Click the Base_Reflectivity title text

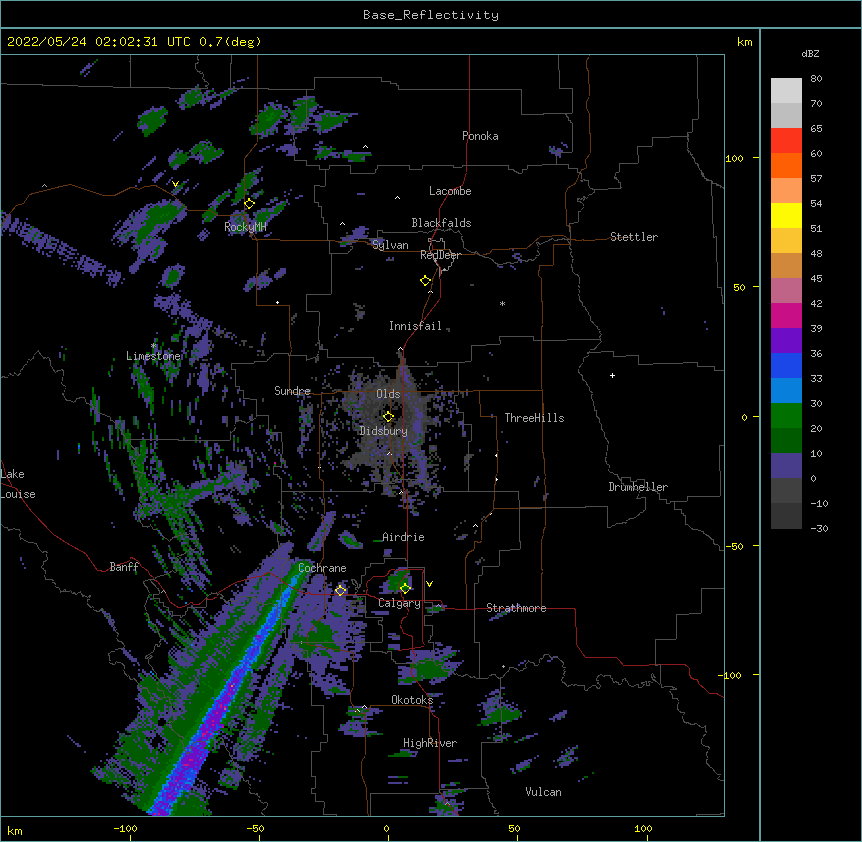(x=431, y=15)
